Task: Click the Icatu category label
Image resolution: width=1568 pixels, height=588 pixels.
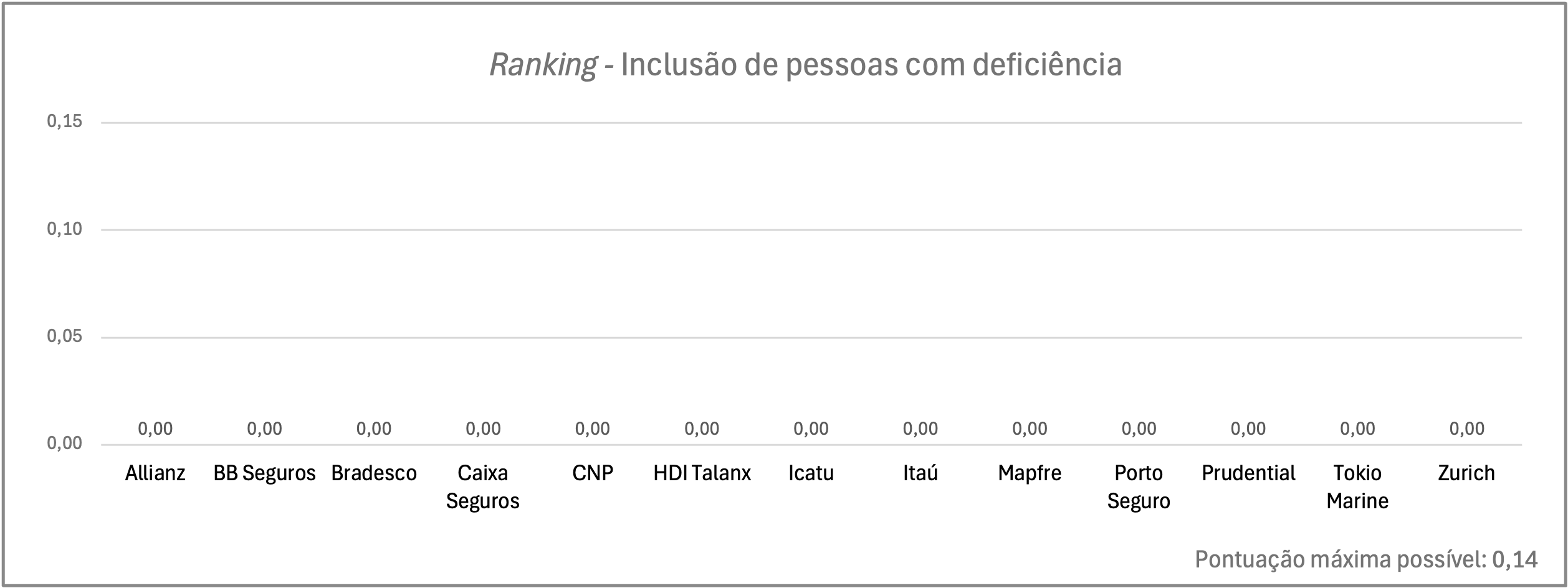Action: (x=811, y=473)
